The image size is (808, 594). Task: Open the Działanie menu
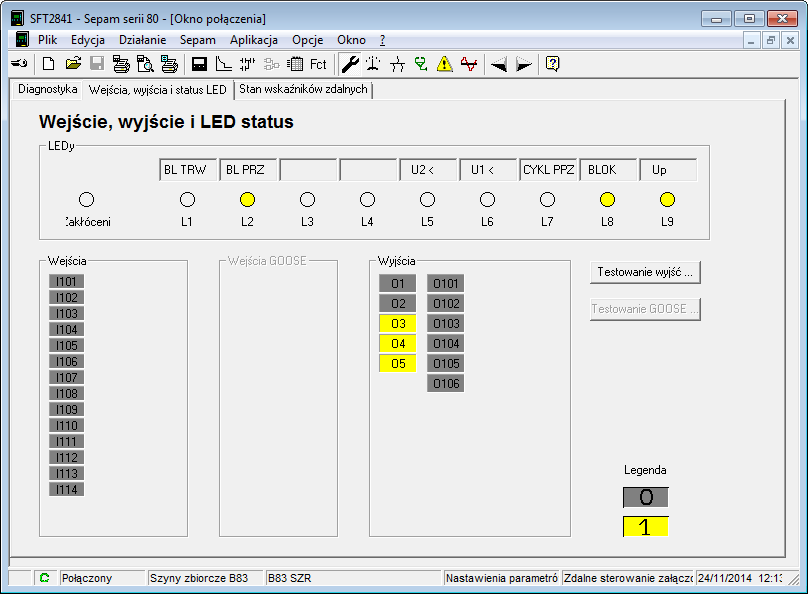pos(142,40)
